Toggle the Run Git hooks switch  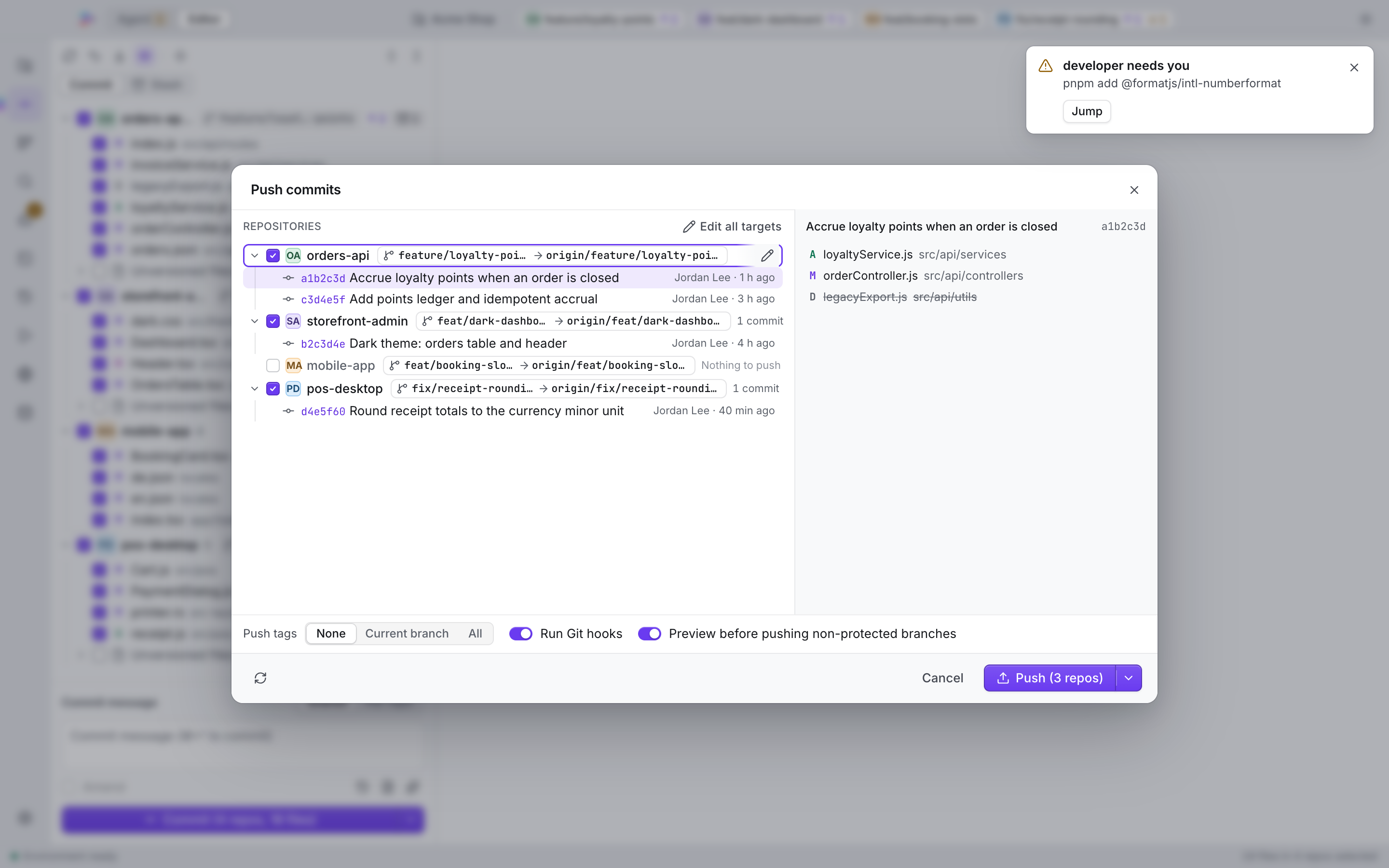(x=520, y=633)
